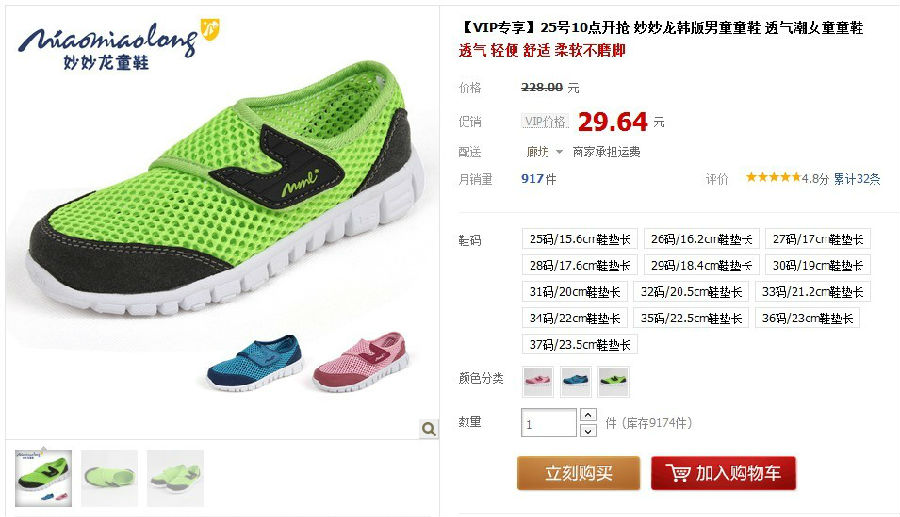This screenshot has height=517, width=900.
Task: Choose size 37码/23.5cm
Action: tap(580, 344)
